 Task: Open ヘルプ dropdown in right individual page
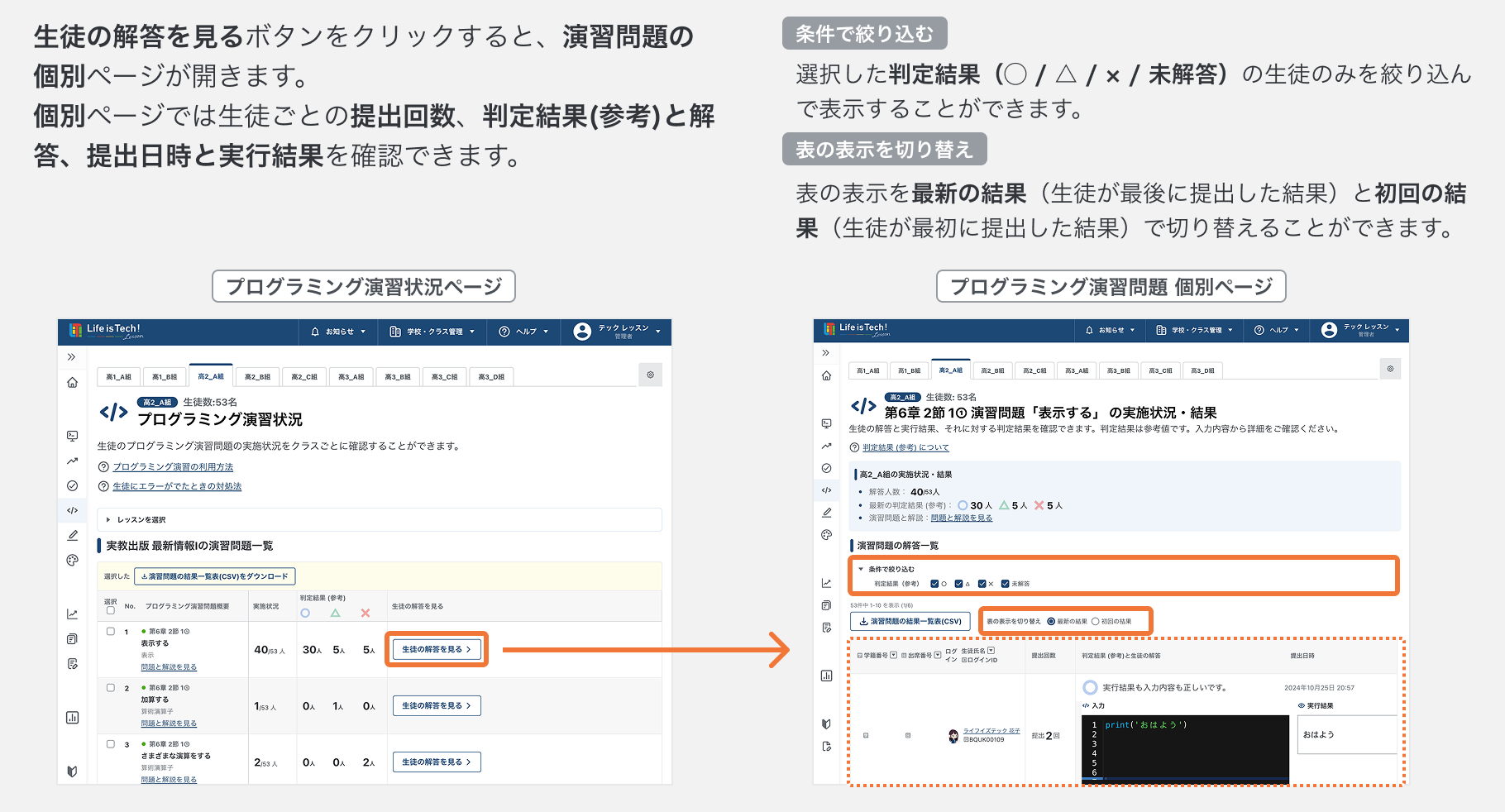point(1276,330)
